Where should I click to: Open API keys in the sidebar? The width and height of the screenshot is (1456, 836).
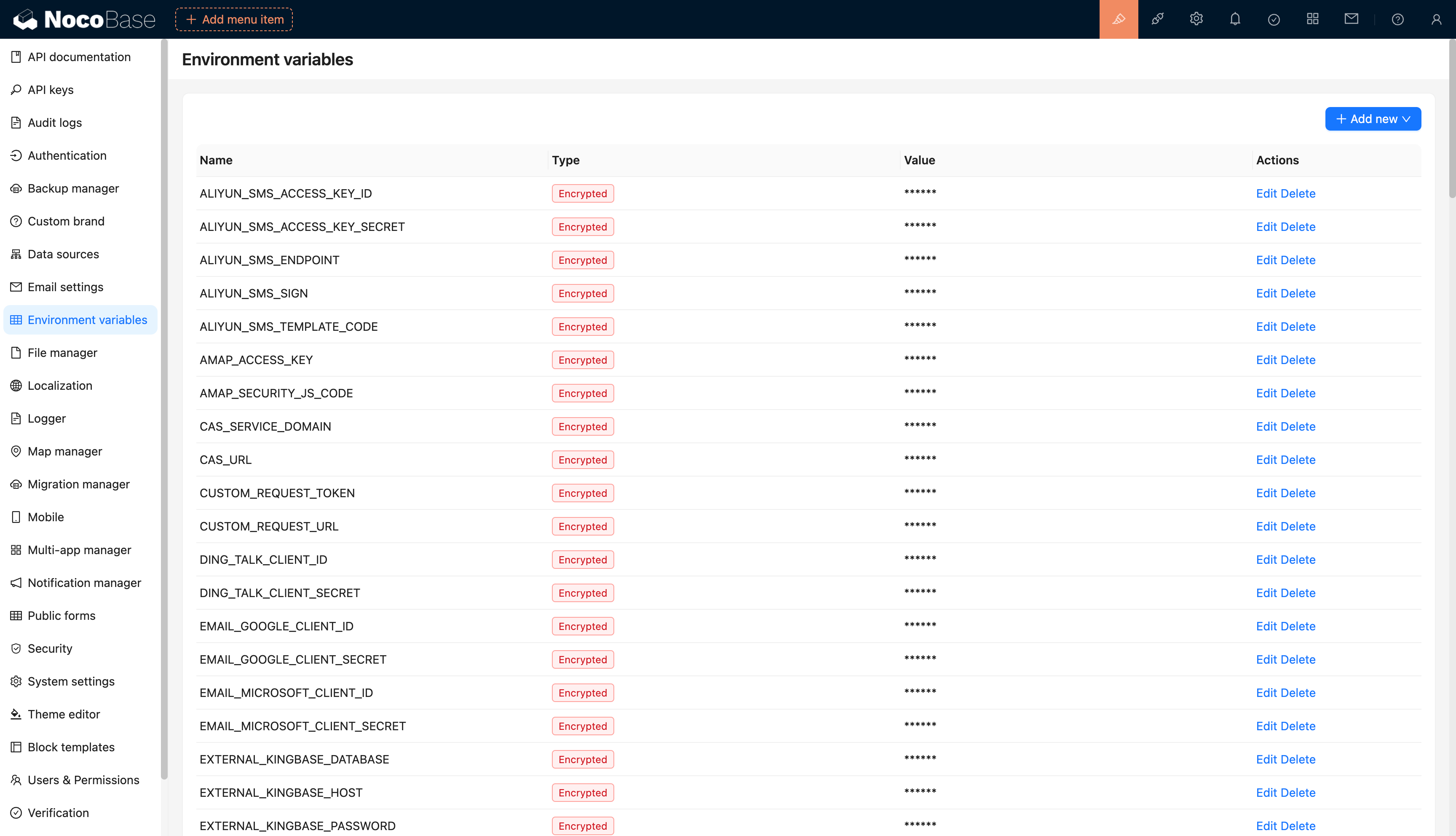pyautogui.click(x=51, y=90)
